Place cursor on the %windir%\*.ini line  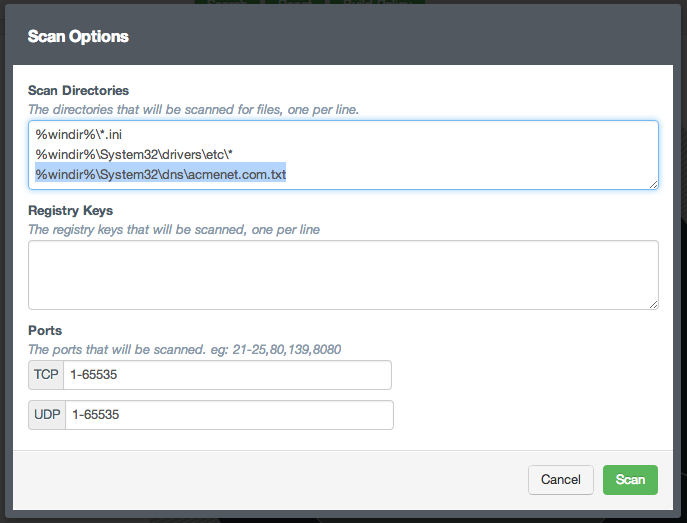click(x=79, y=134)
